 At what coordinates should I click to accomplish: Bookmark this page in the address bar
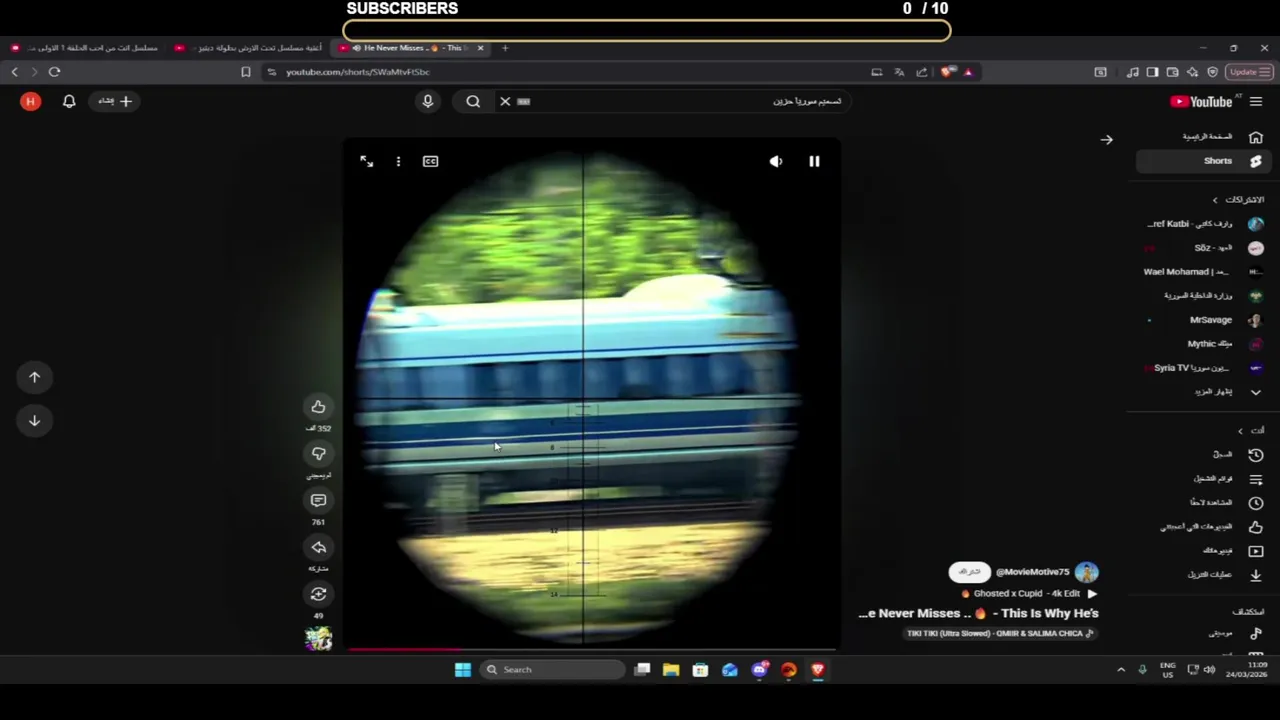[x=245, y=72]
